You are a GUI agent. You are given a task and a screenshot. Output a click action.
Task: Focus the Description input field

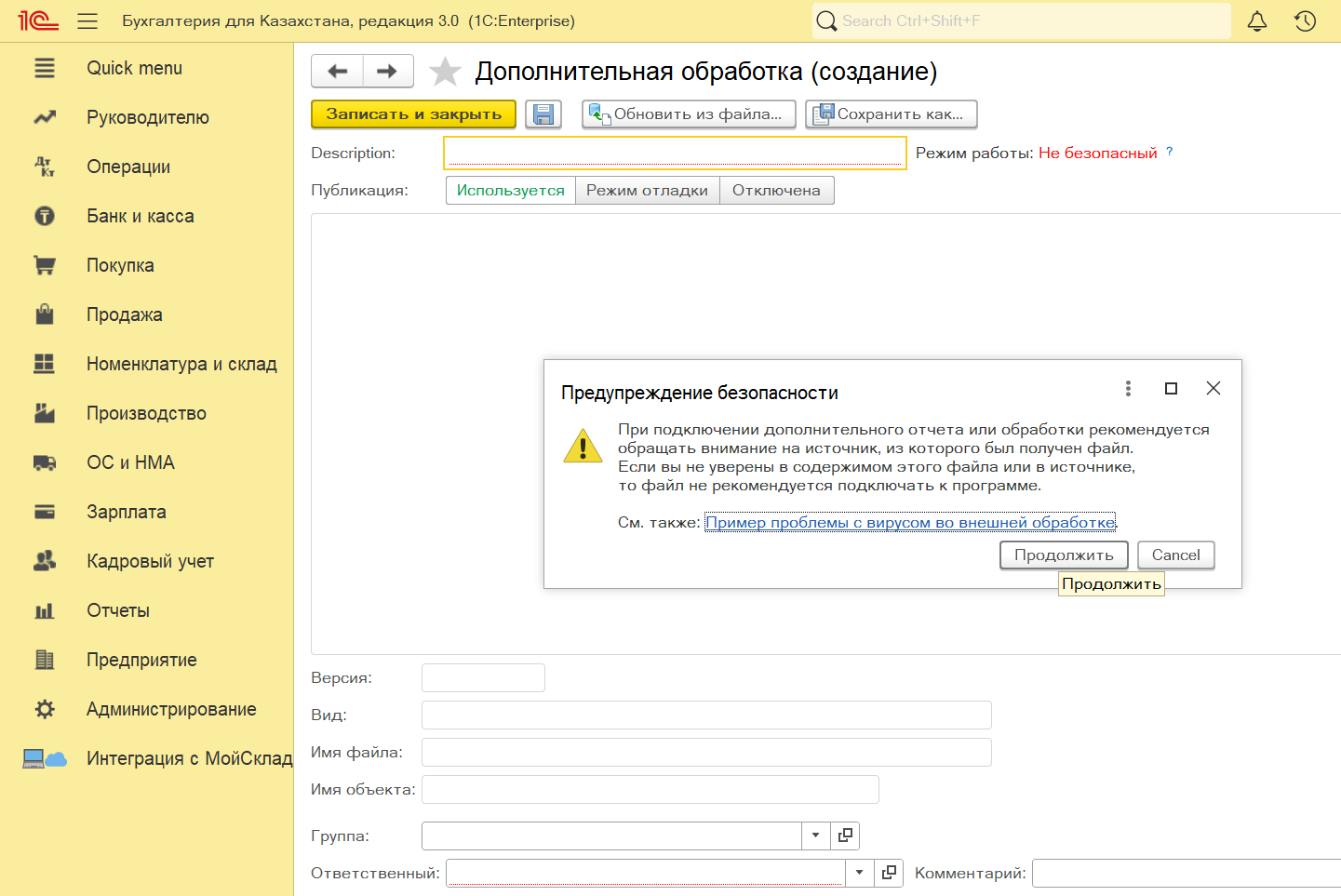(675, 153)
